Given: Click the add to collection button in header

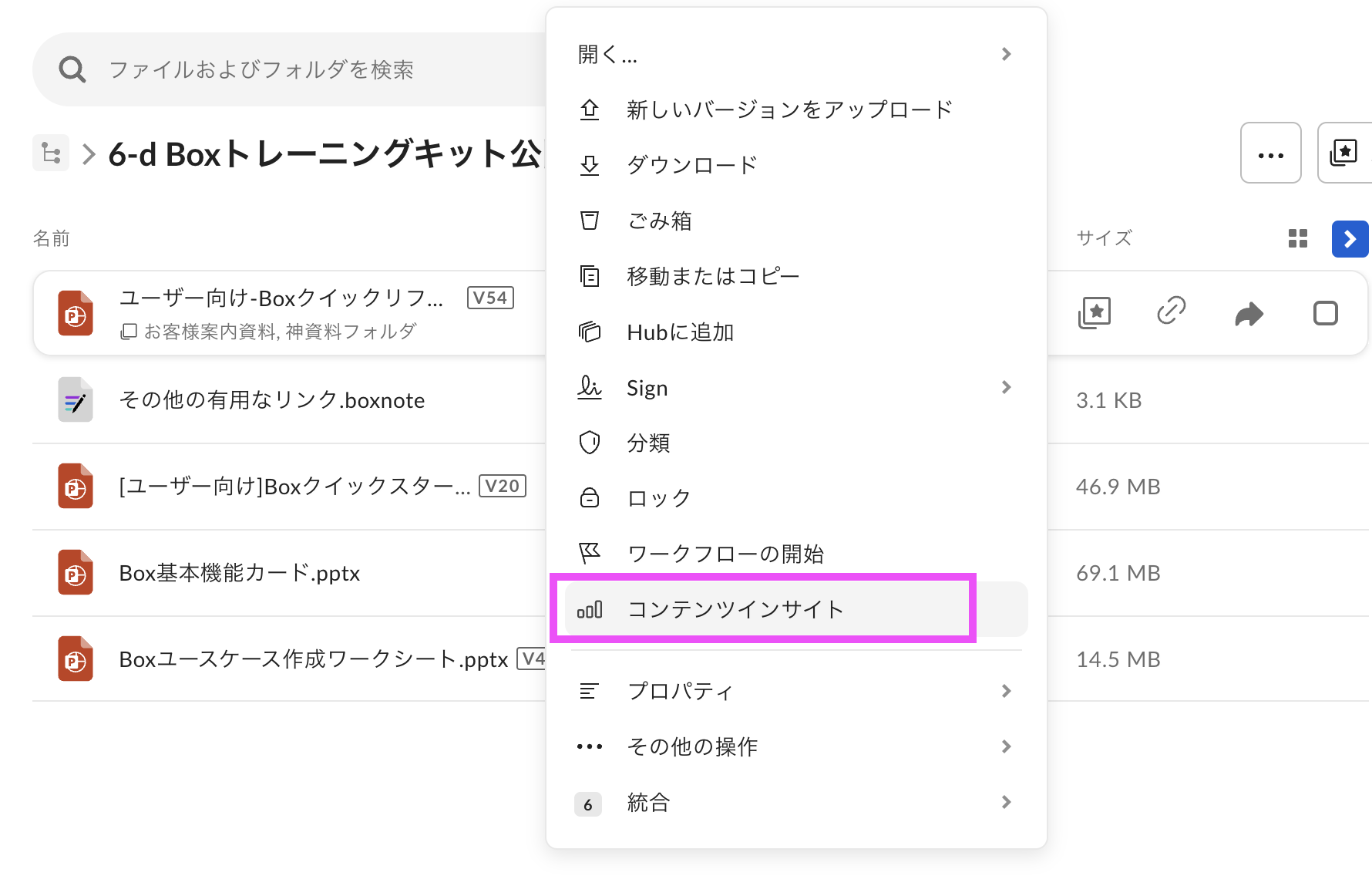Looking at the screenshot, I should click(x=1344, y=153).
